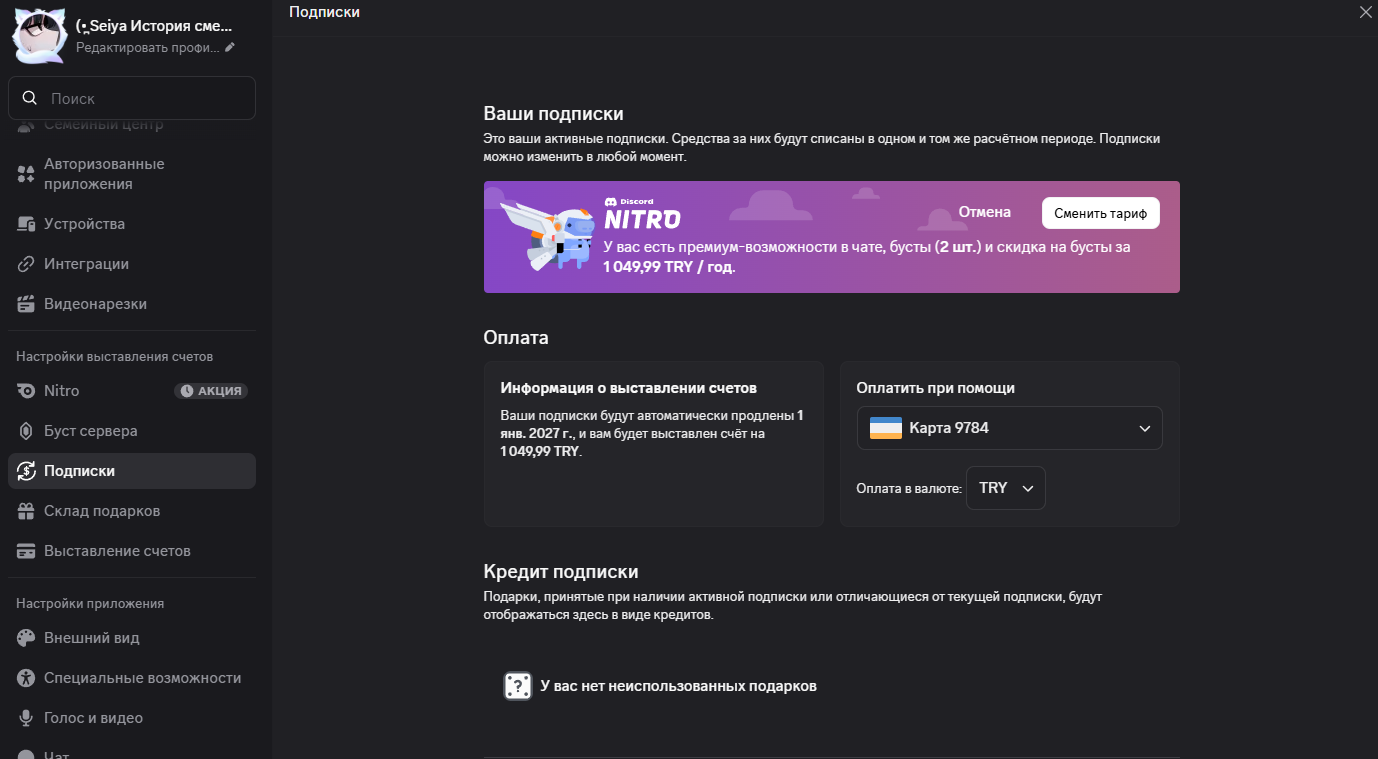This screenshot has width=1378, height=759.
Task: Click the 1 049,99 TRY / год price text
Action: [669, 267]
